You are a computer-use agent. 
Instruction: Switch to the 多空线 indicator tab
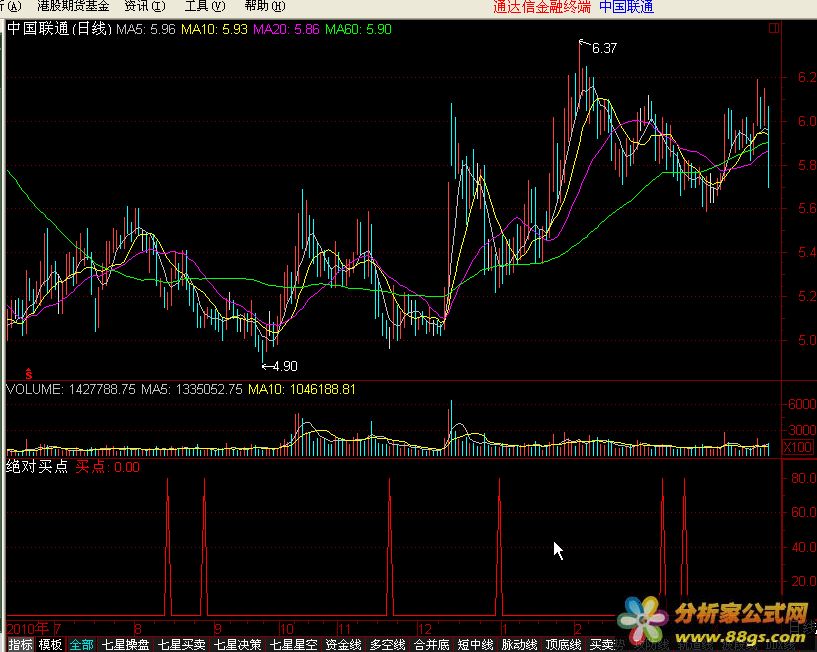(388, 645)
